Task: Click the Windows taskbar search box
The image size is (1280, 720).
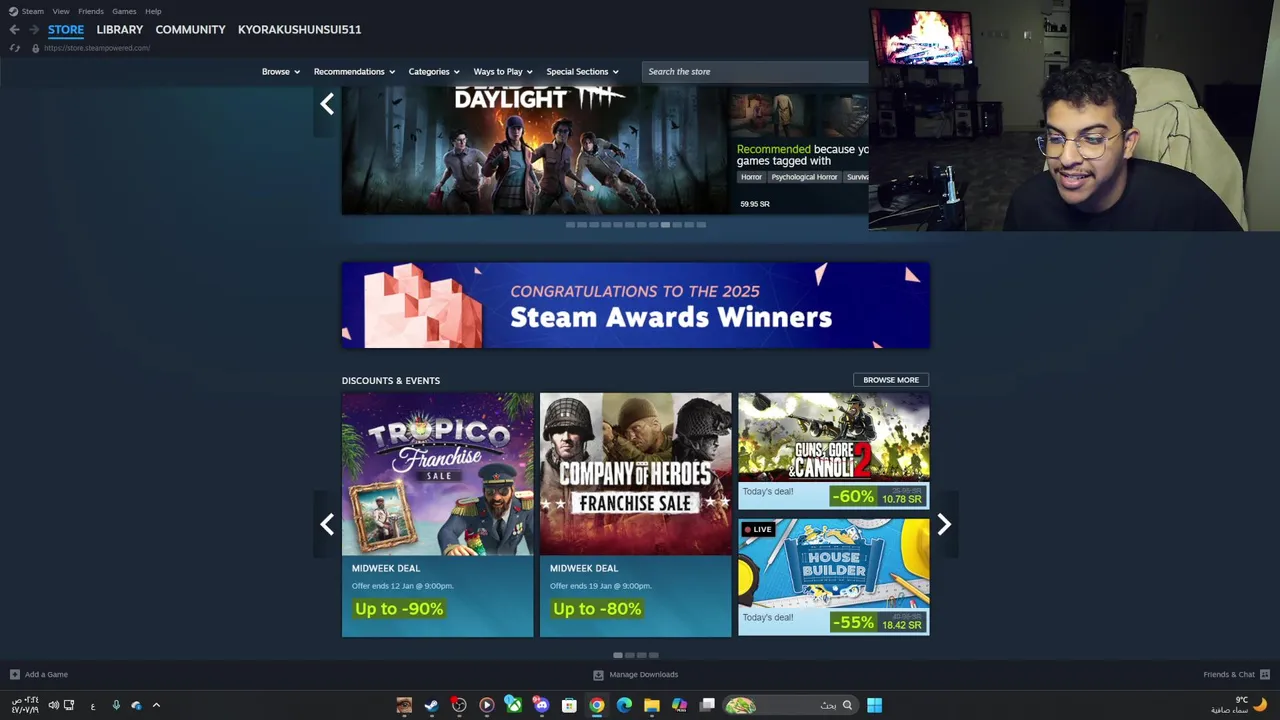Action: tap(792, 705)
